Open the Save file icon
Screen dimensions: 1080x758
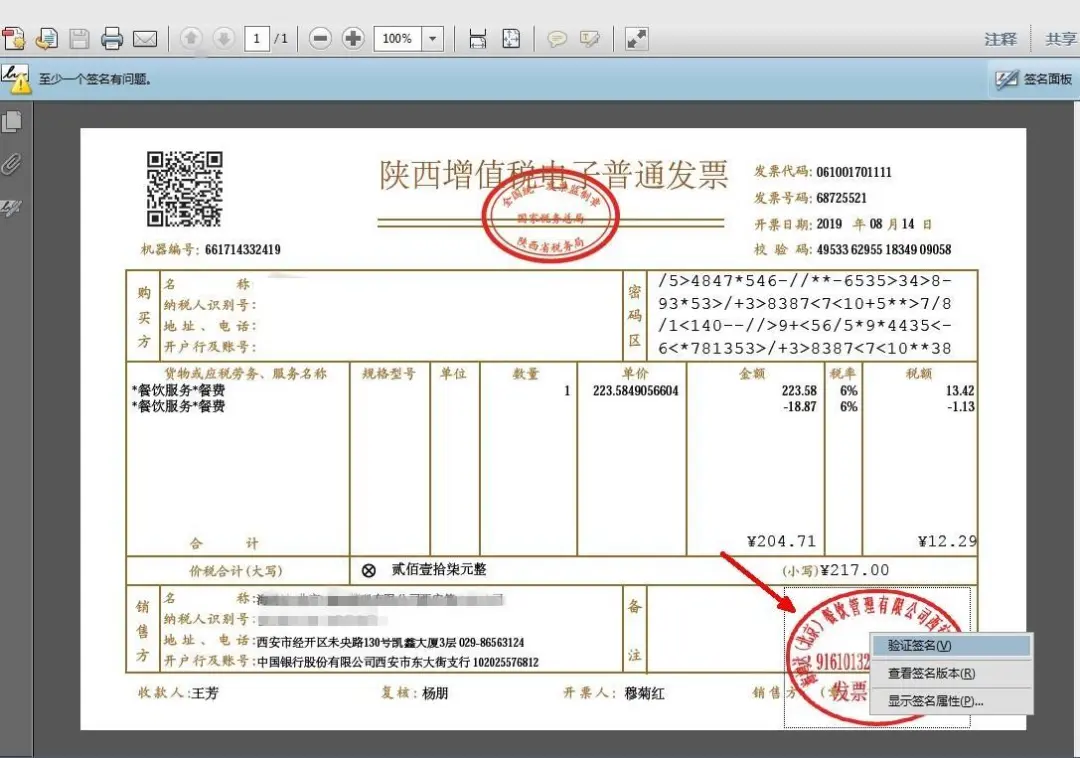click(80, 38)
